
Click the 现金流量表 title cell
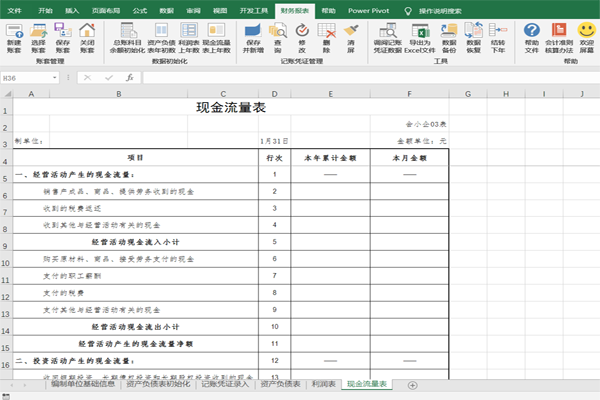[231, 107]
